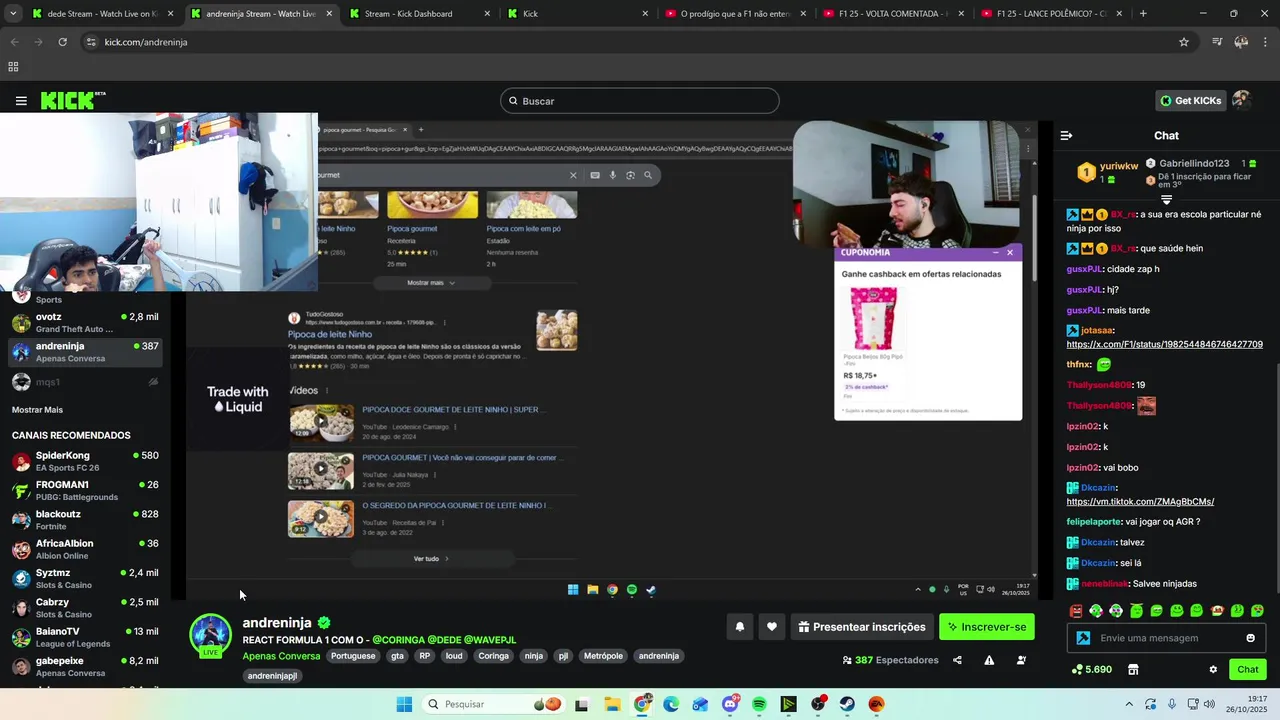Click the Apenas Conversa category link
Viewport: 1280px width, 720px height.
pyautogui.click(x=281, y=656)
